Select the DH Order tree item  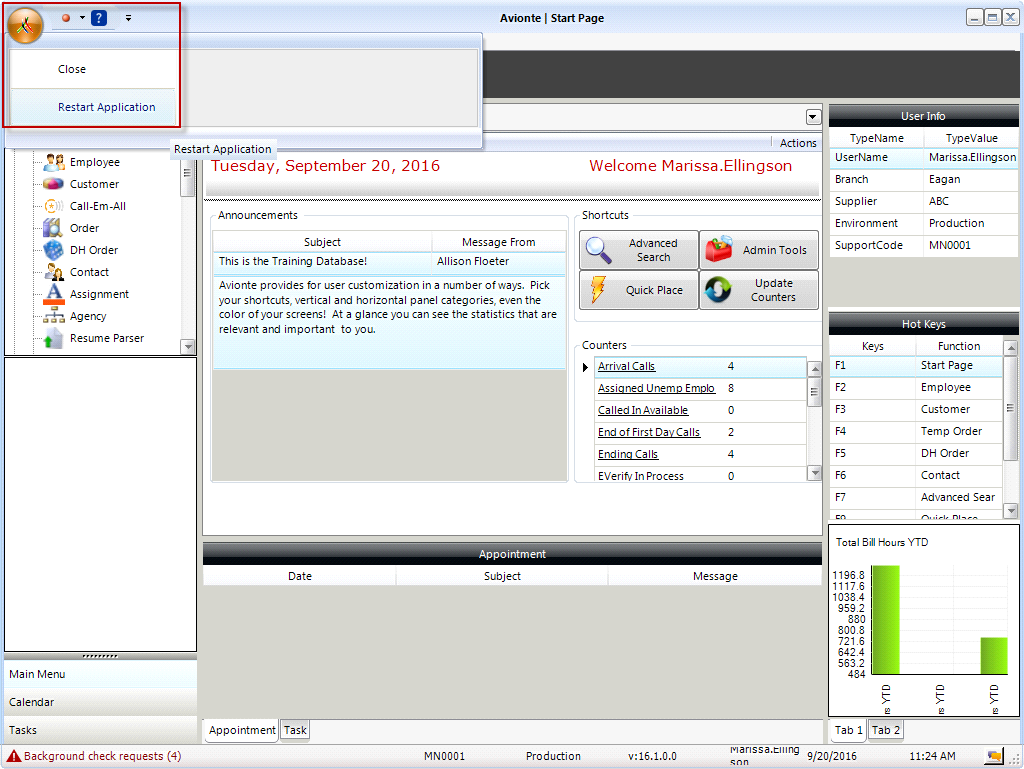[x=93, y=250]
